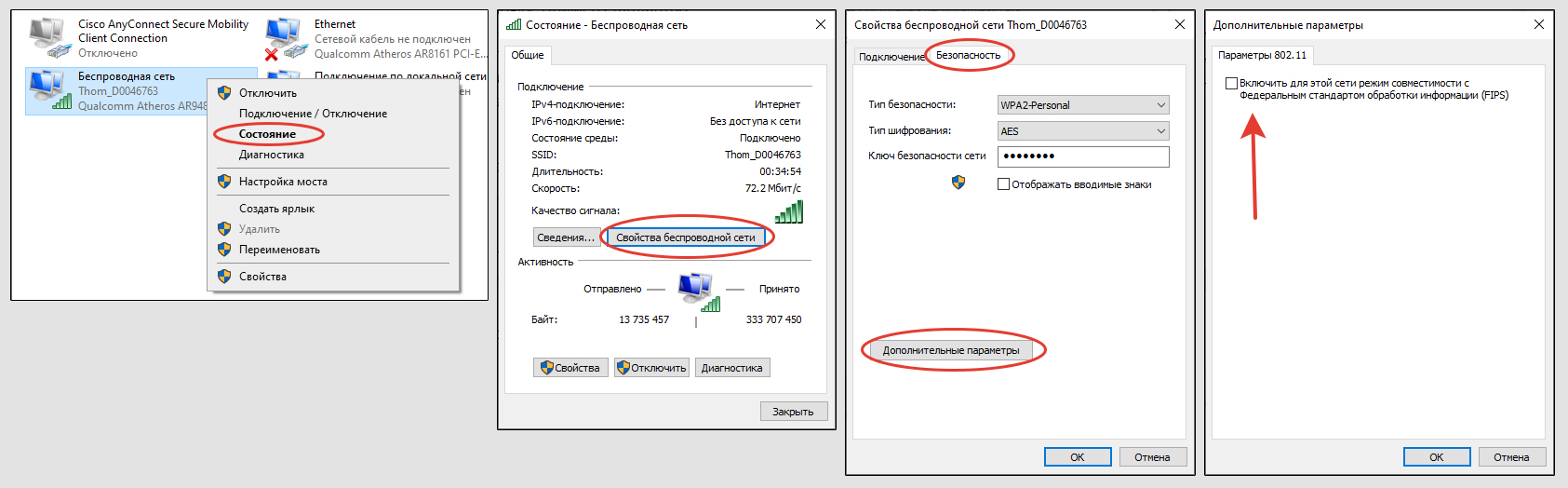Select the Беспроводная сеть adapter icon
This screenshot has width=1568, height=488.
[x=49, y=90]
